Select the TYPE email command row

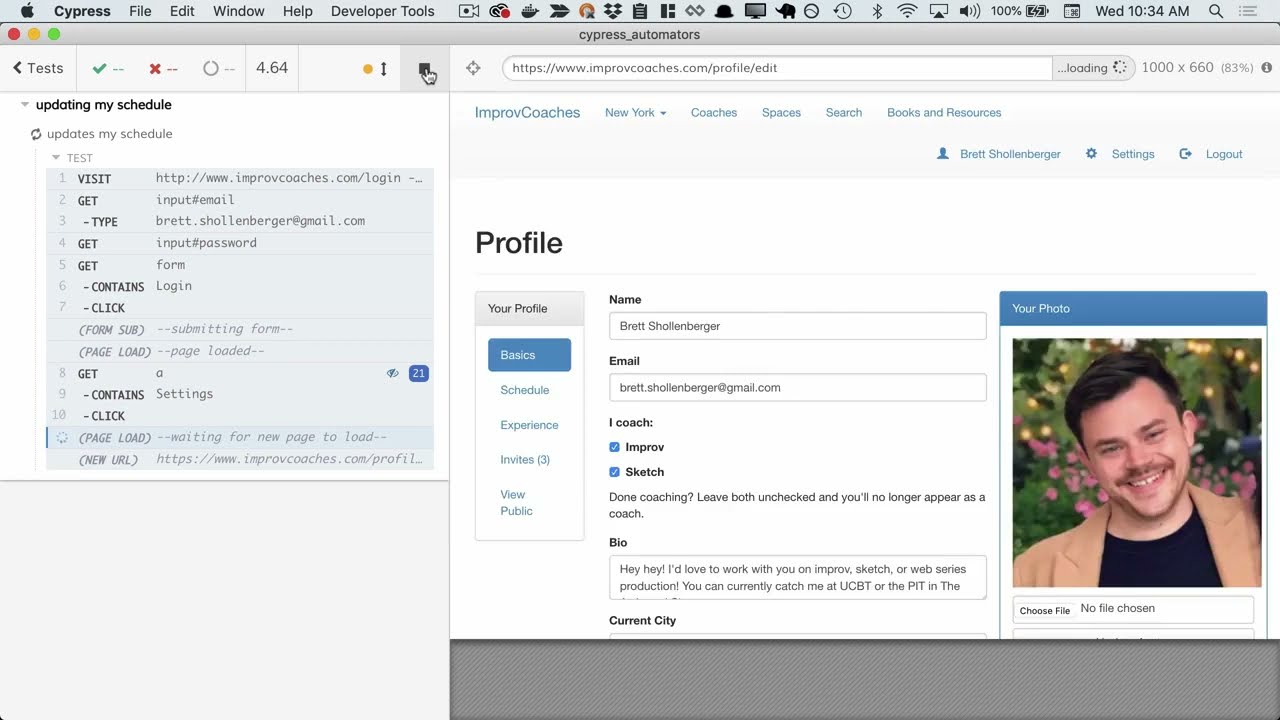coord(240,221)
